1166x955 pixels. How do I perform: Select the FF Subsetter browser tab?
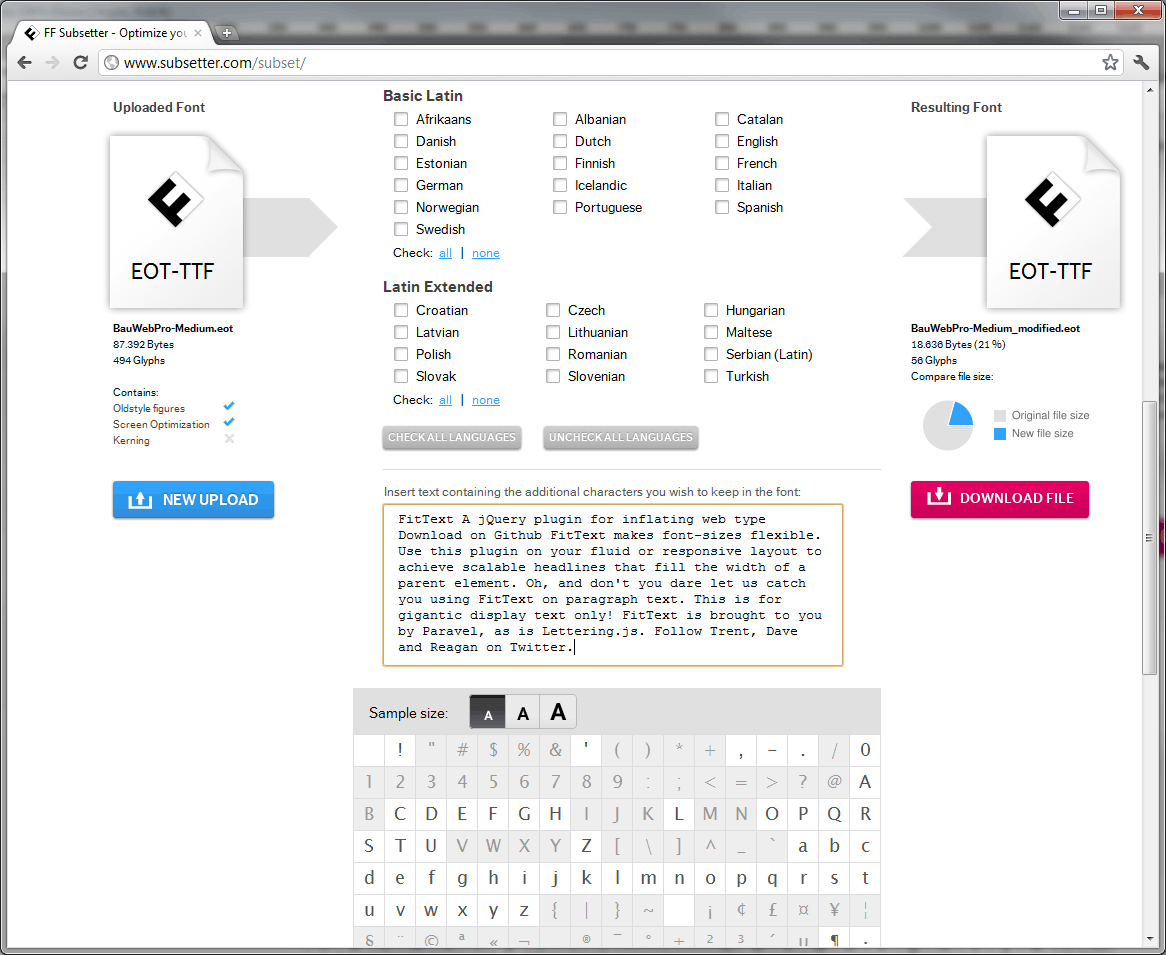114,33
